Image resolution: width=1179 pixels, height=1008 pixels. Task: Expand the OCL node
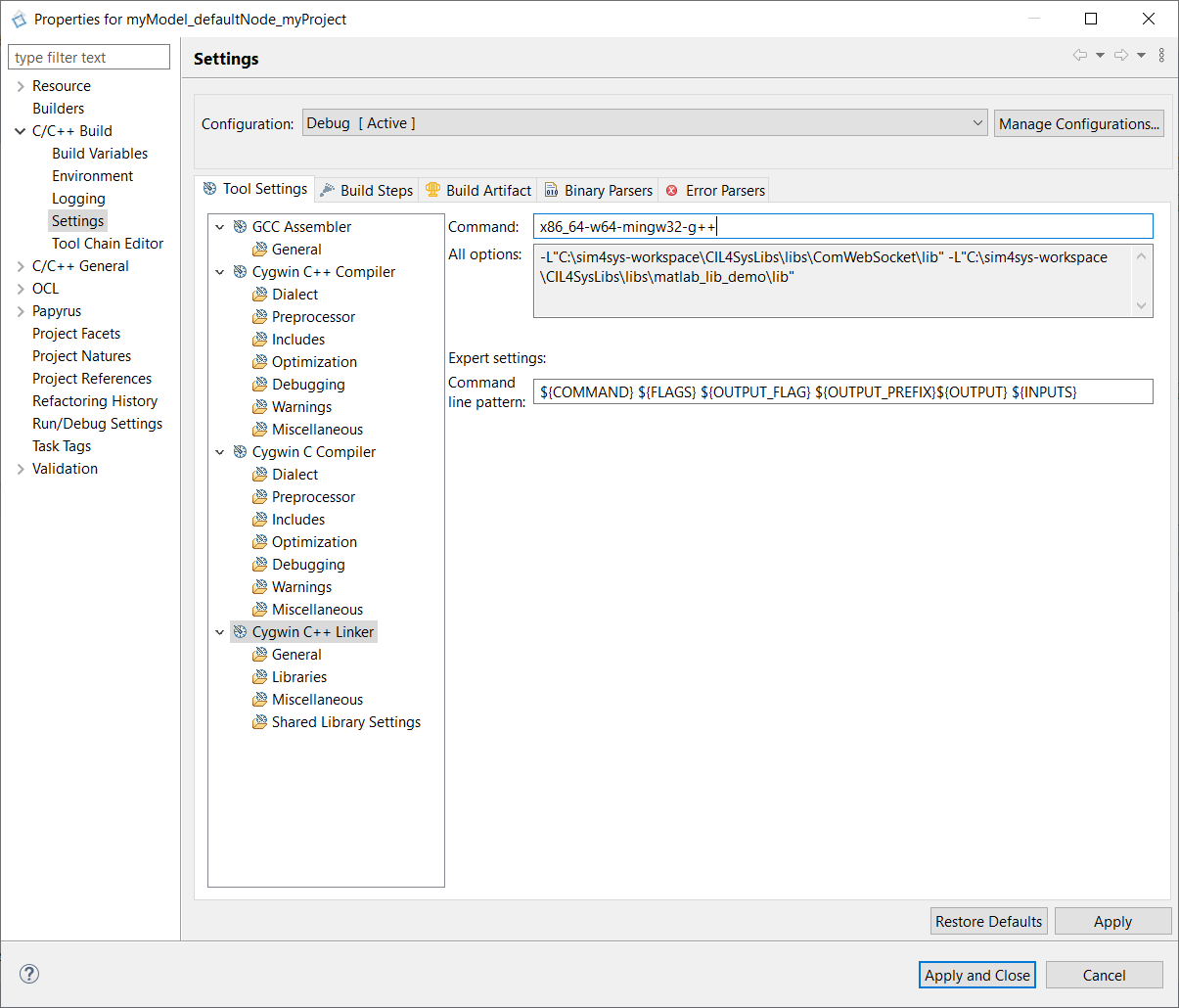21,289
